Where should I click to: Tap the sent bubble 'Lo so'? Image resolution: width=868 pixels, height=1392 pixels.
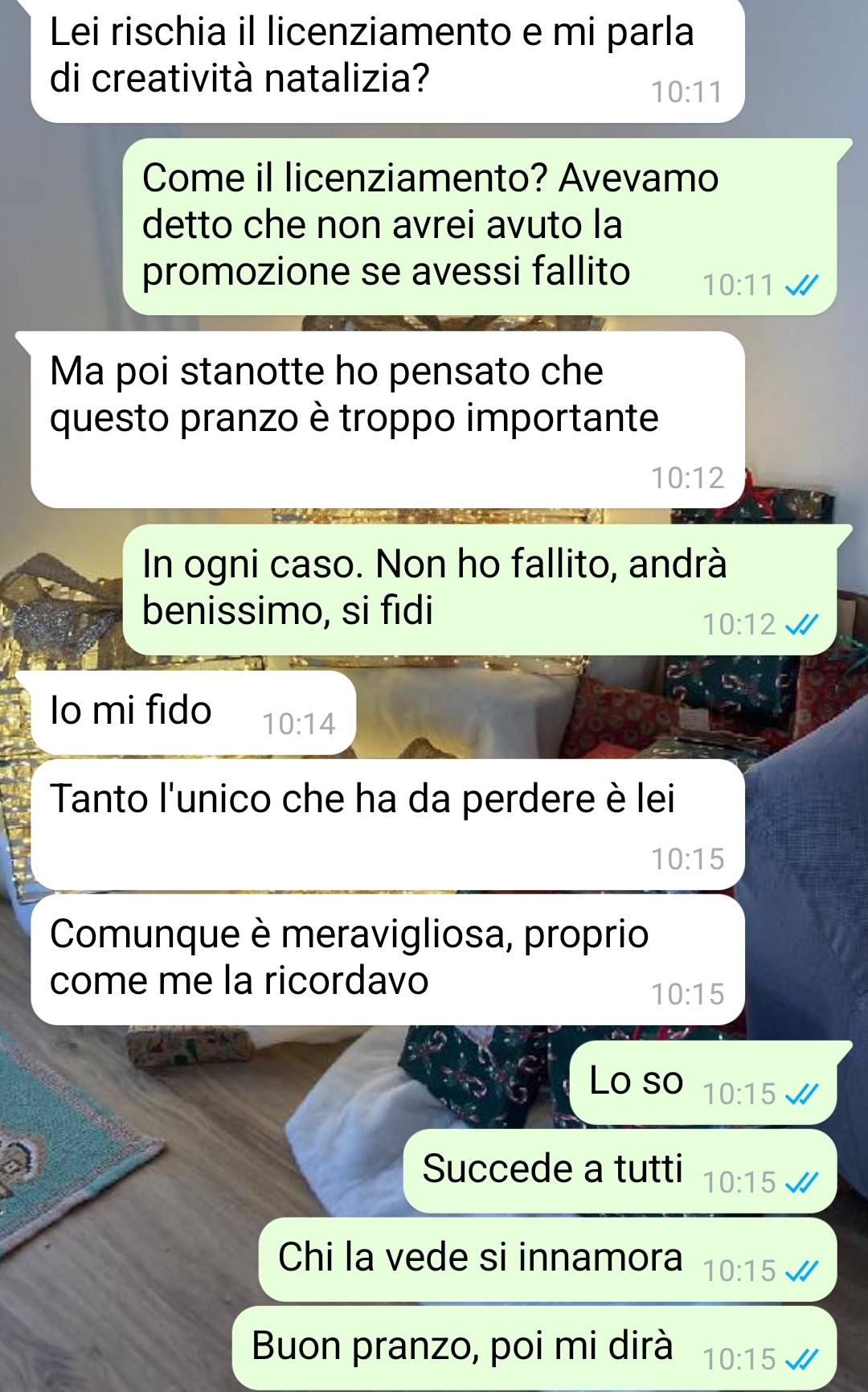coord(702,1082)
